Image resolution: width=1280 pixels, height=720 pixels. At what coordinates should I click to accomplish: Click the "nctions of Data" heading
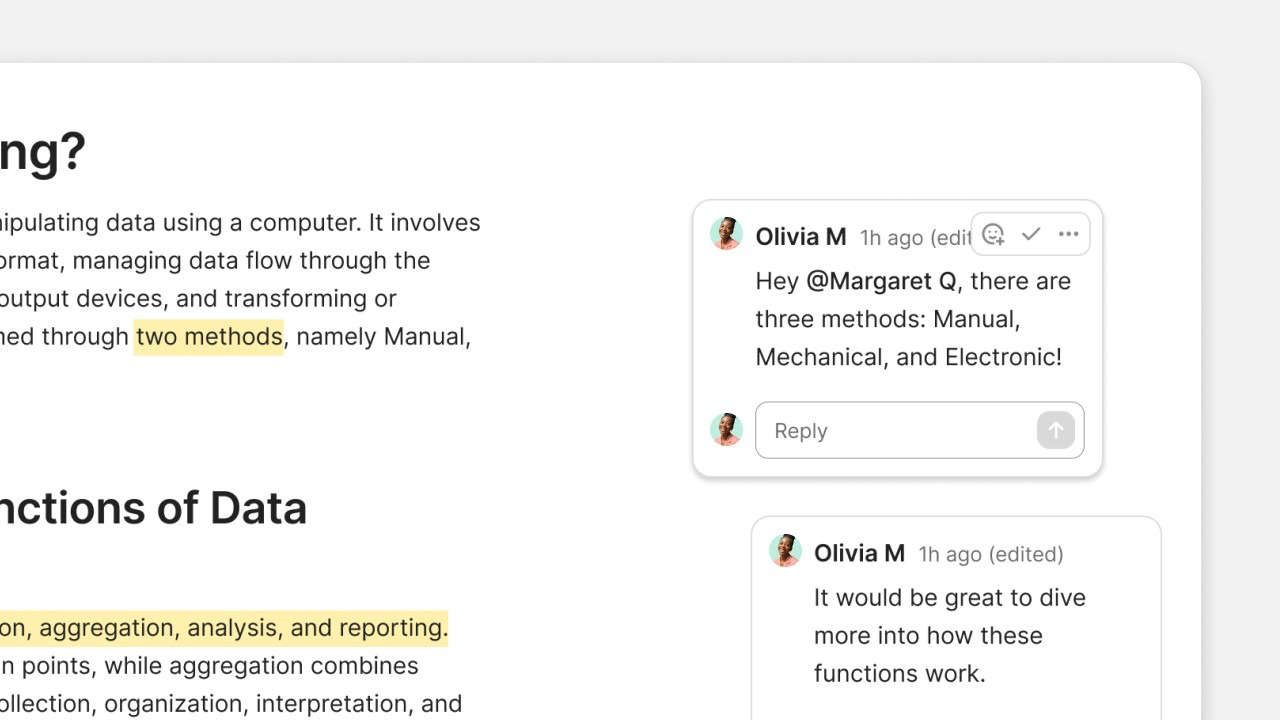[153, 508]
